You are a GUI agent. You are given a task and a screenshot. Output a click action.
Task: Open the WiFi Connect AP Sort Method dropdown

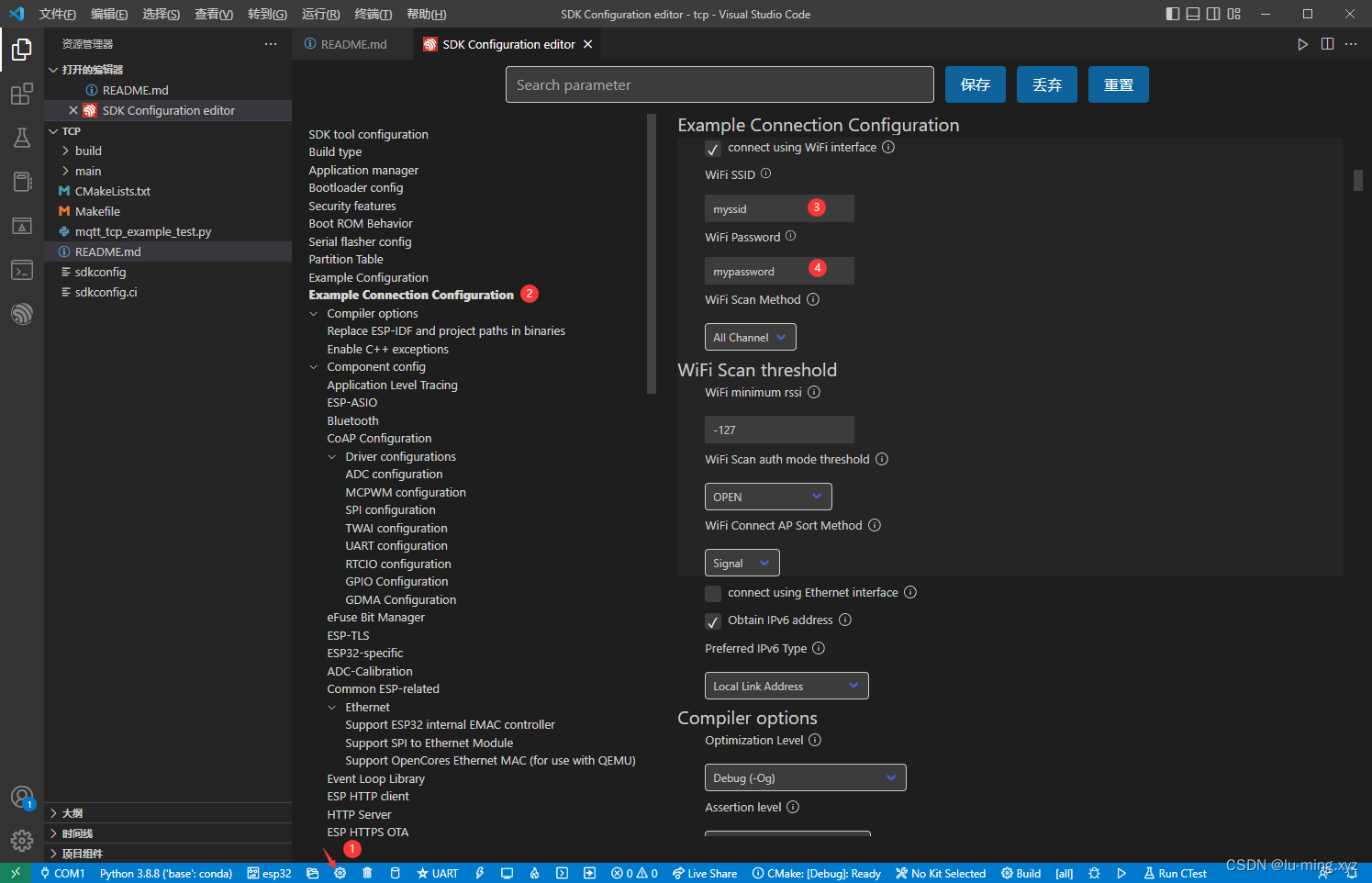click(x=742, y=563)
